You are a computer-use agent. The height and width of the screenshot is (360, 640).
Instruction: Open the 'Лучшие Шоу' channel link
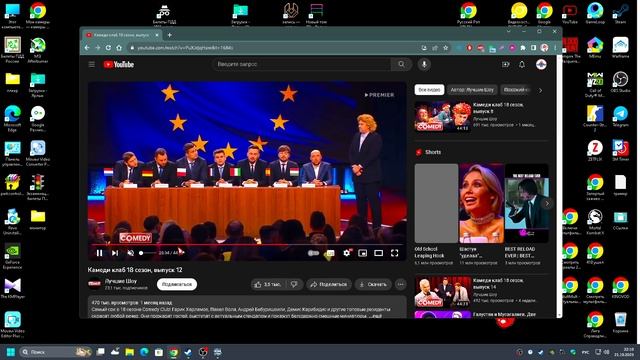pos(121,281)
